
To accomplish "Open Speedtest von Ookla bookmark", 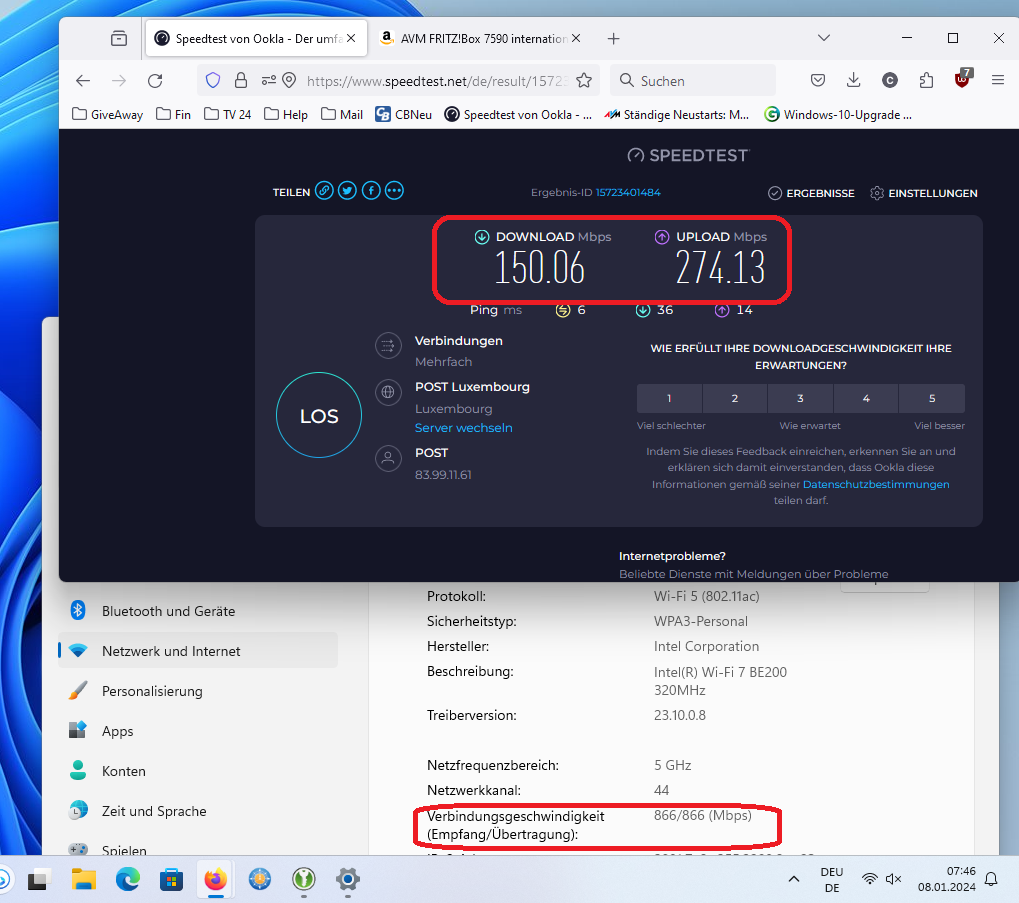I will pyautogui.click(x=518, y=114).
